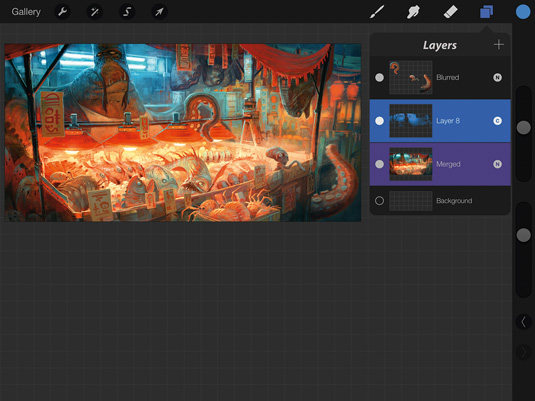Toggle visibility of Layer 8

(x=379, y=121)
